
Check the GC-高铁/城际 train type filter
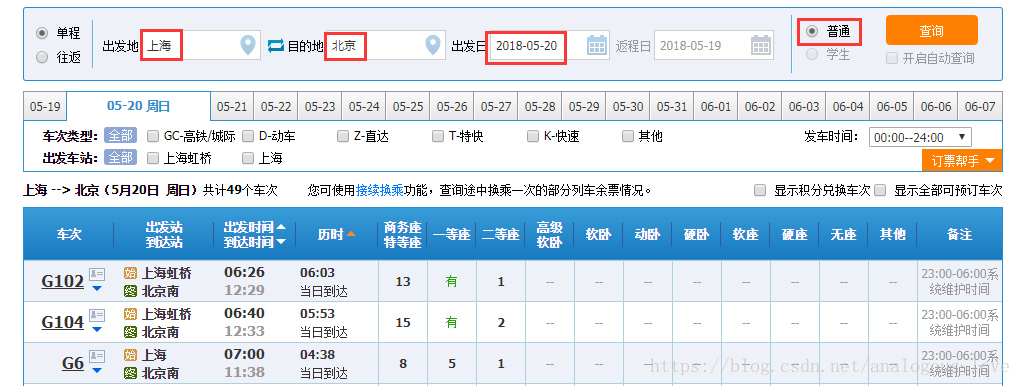[x=153, y=136]
